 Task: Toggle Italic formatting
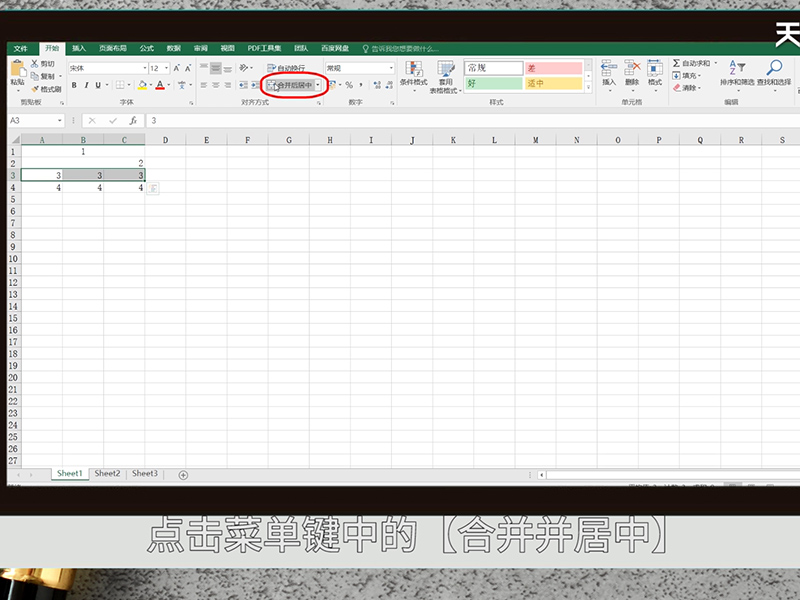click(86, 85)
